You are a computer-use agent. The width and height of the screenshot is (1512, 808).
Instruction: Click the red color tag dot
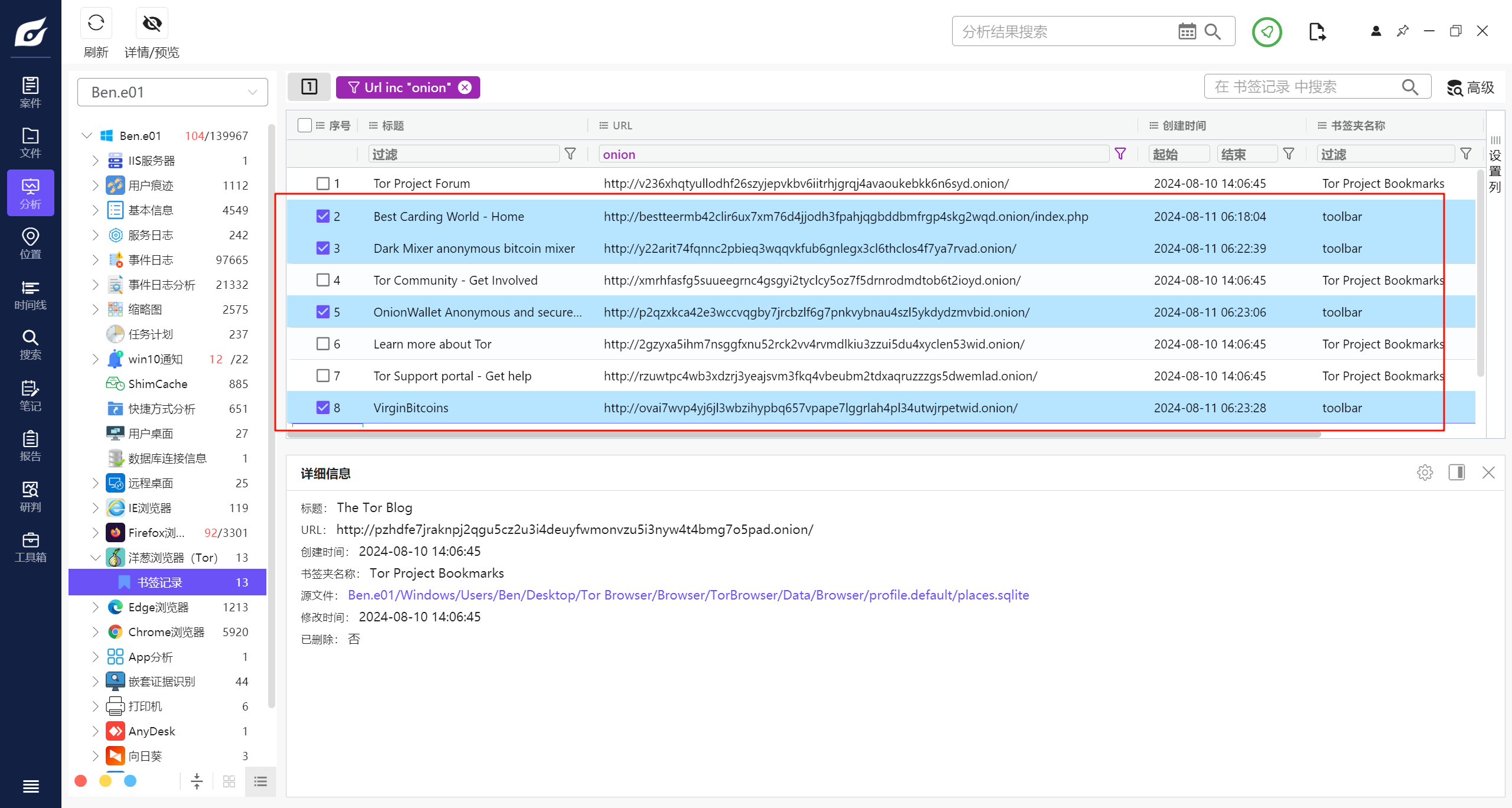tap(81, 781)
